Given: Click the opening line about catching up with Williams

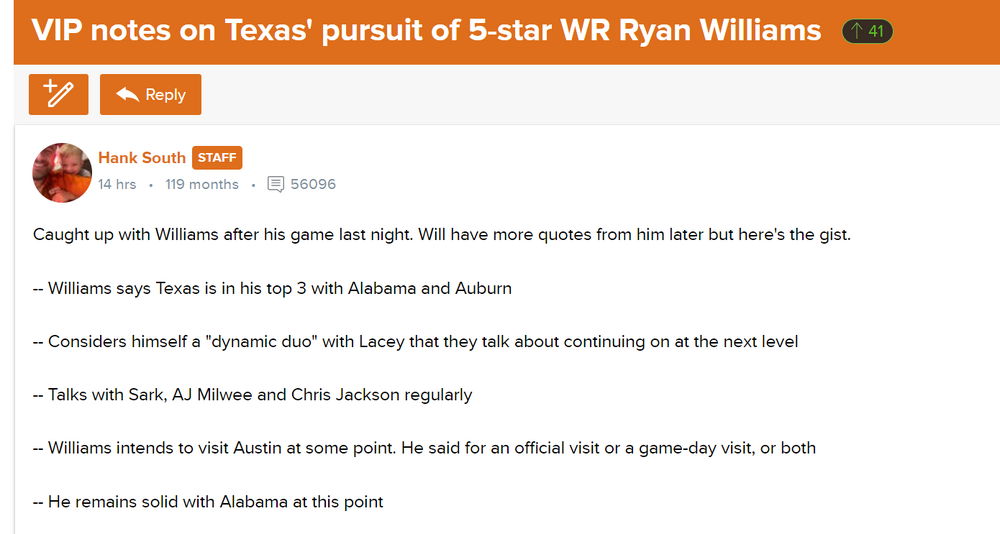Looking at the screenshot, I should pos(441,235).
